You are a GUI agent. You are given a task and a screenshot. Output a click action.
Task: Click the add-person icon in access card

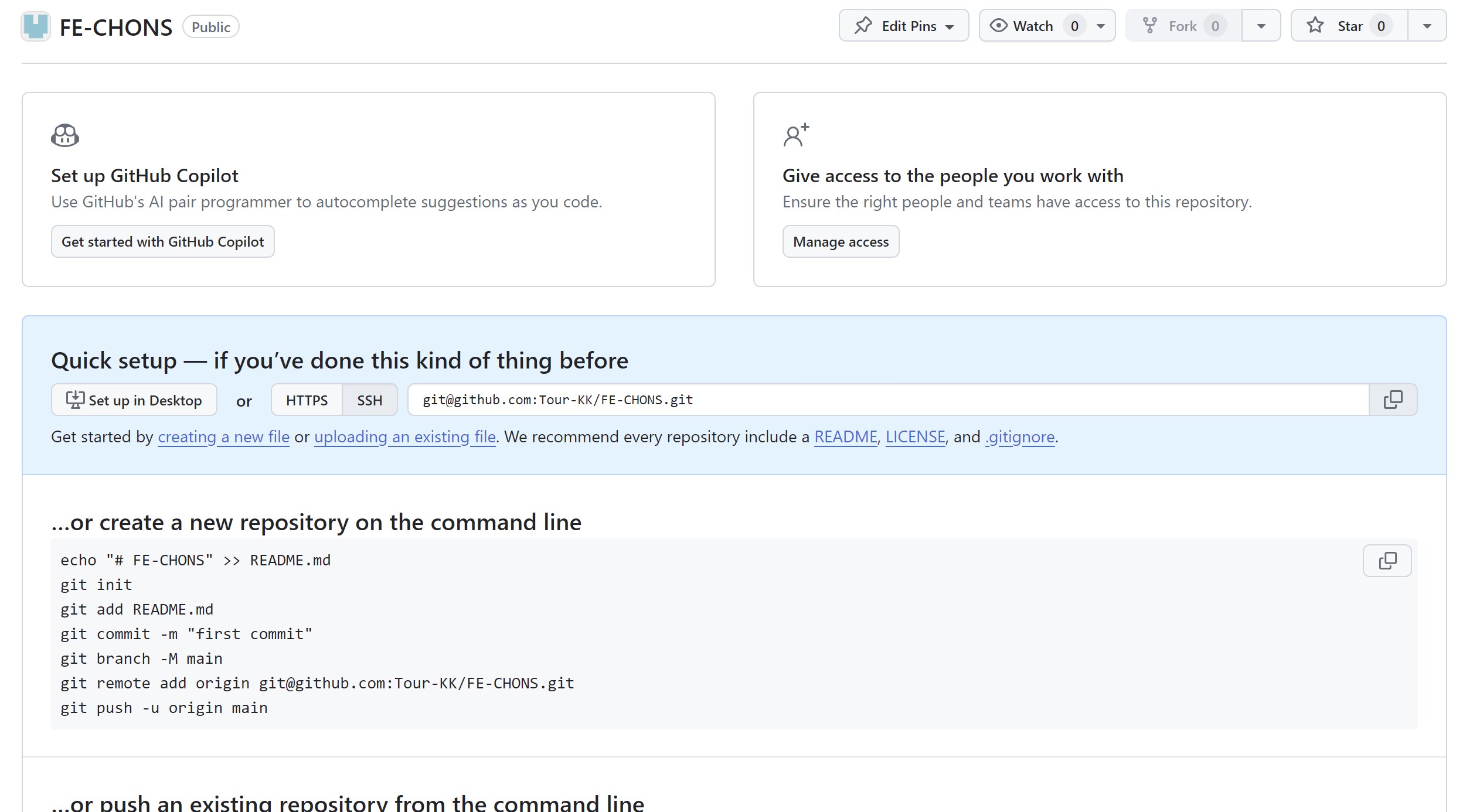tap(796, 135)
